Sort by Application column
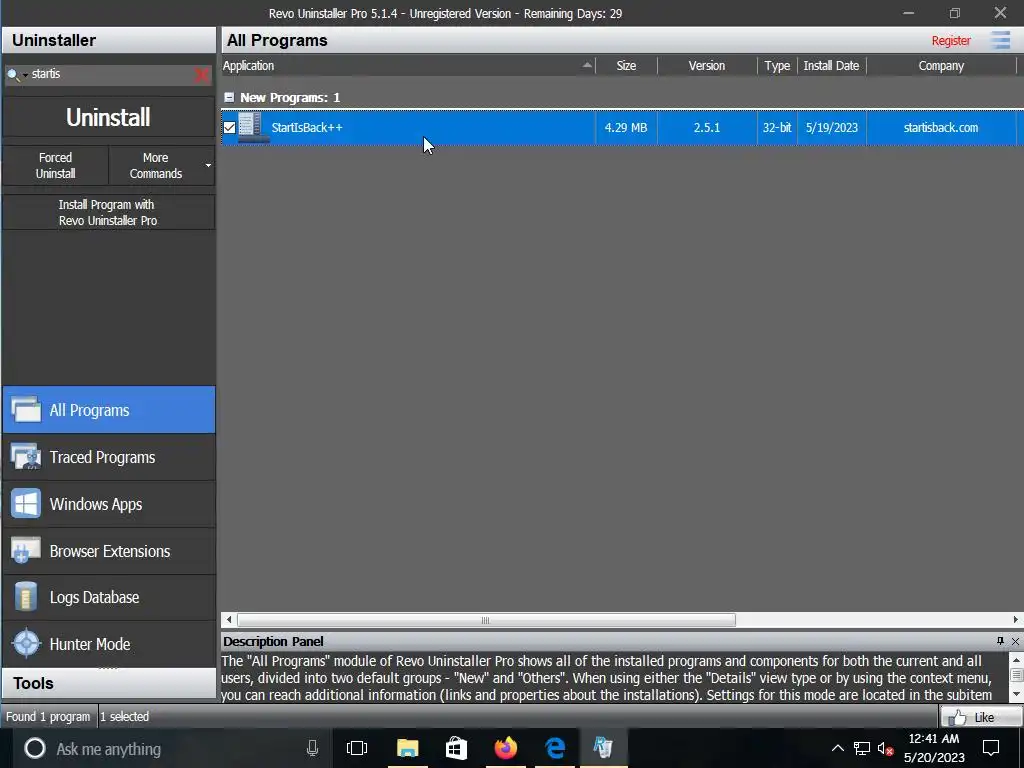Screen dimensions: 1024x768 [408, 66]
